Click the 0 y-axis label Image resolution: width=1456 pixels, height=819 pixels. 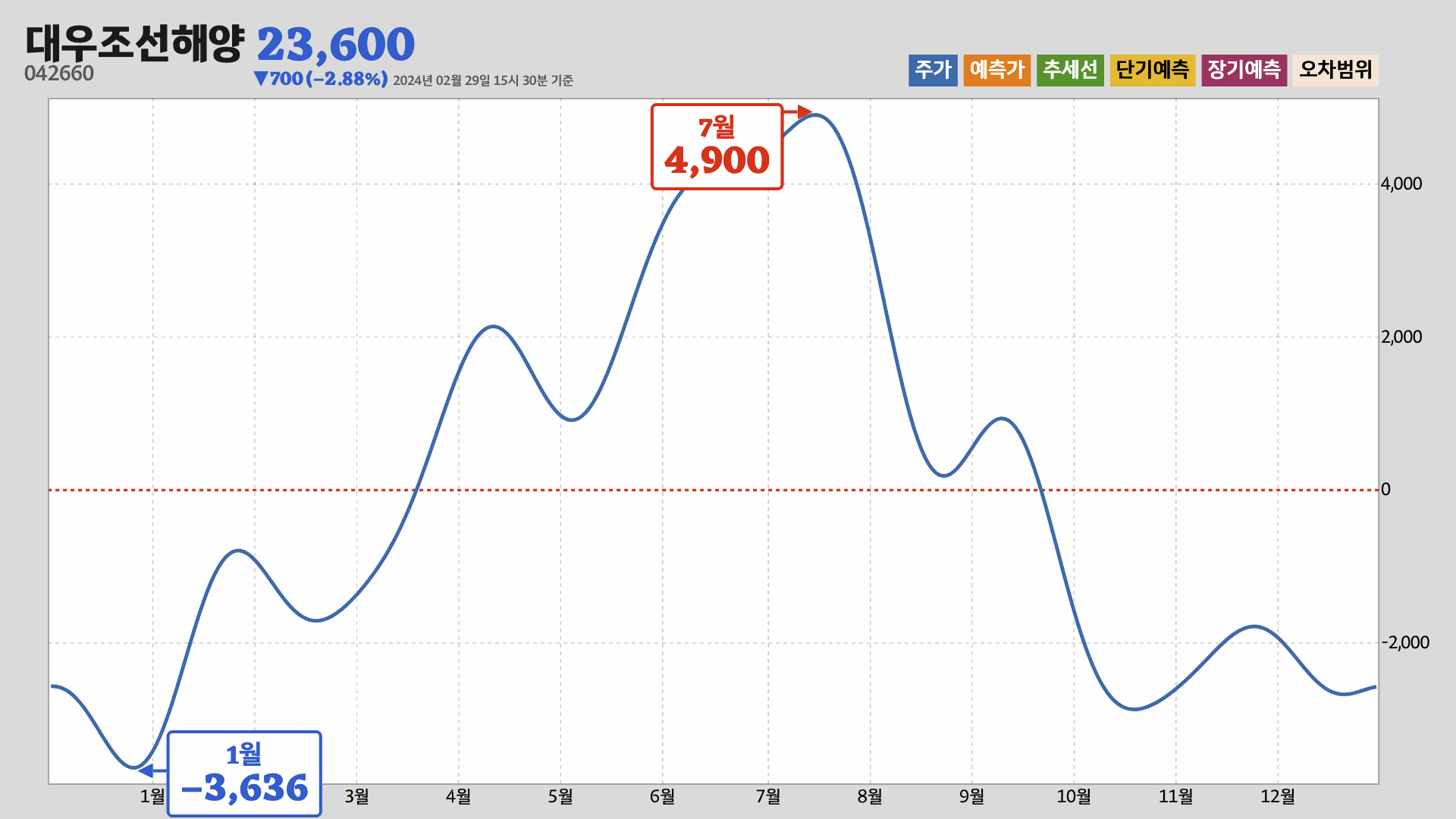[1385, 489]
